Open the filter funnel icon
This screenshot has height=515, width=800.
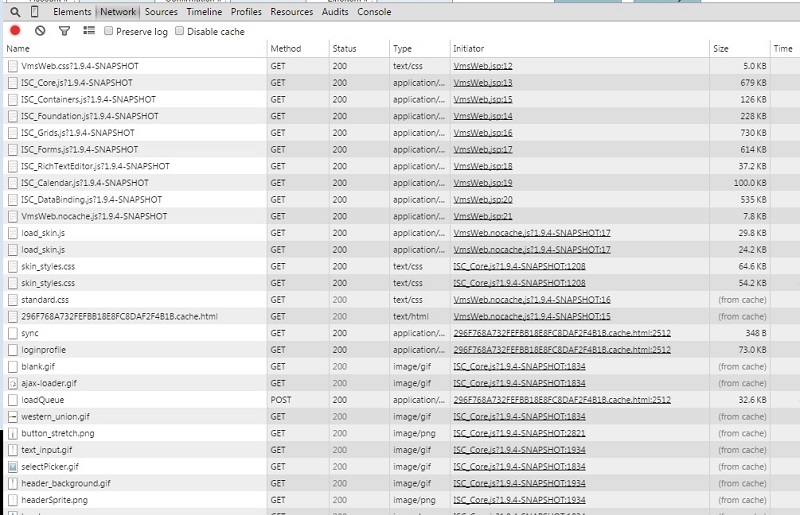(x=64, y=31)
